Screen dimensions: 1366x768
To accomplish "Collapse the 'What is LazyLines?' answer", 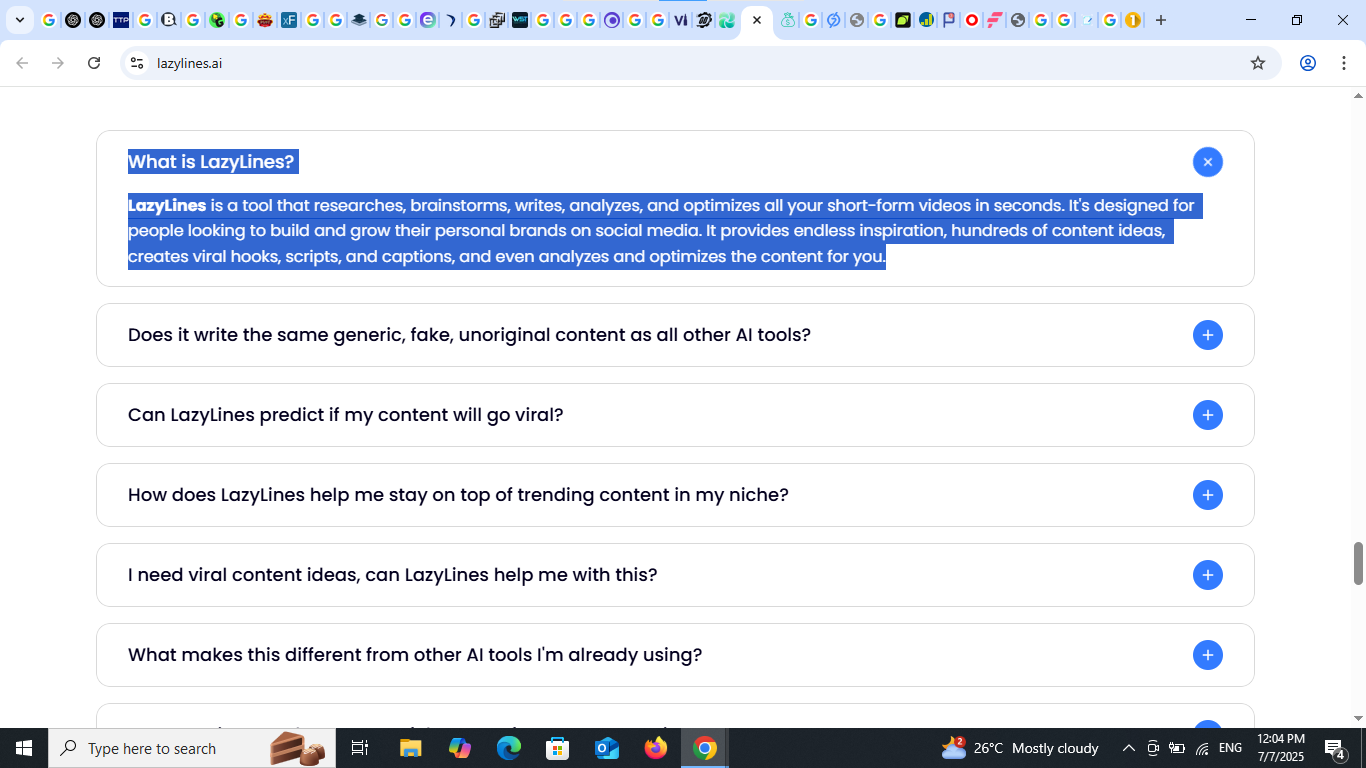I will coord(1207,162).
